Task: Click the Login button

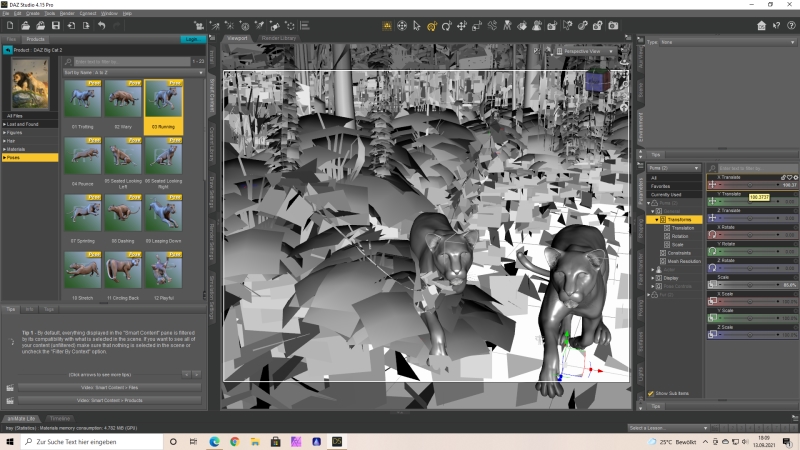Action: coord(192,39)
